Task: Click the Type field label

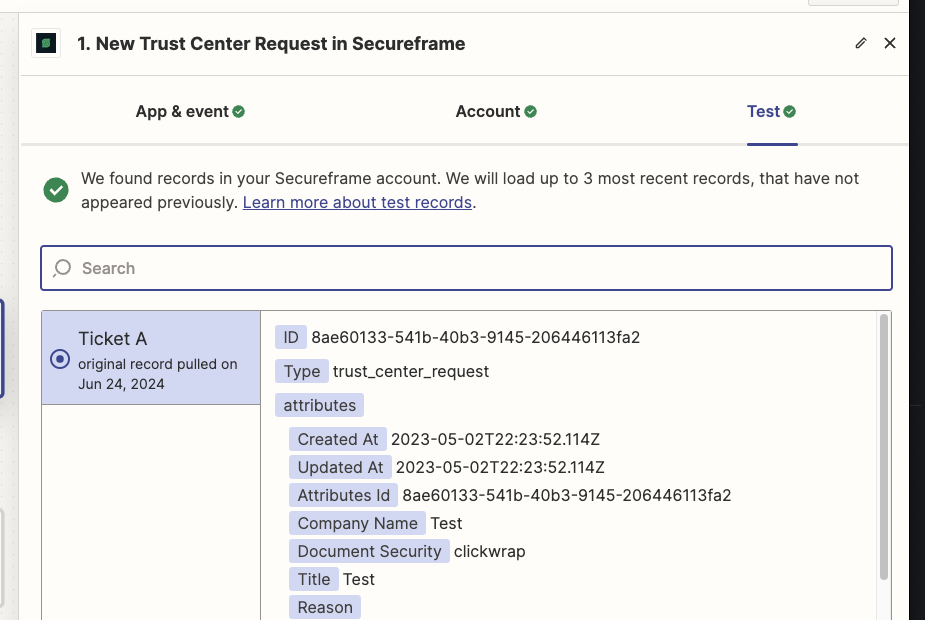Action: tap(301, 371)
